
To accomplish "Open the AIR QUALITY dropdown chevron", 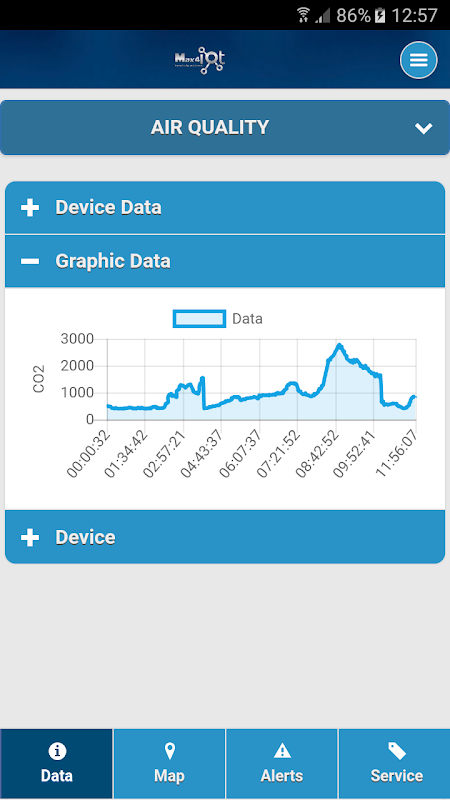I will tap(423, 128).
